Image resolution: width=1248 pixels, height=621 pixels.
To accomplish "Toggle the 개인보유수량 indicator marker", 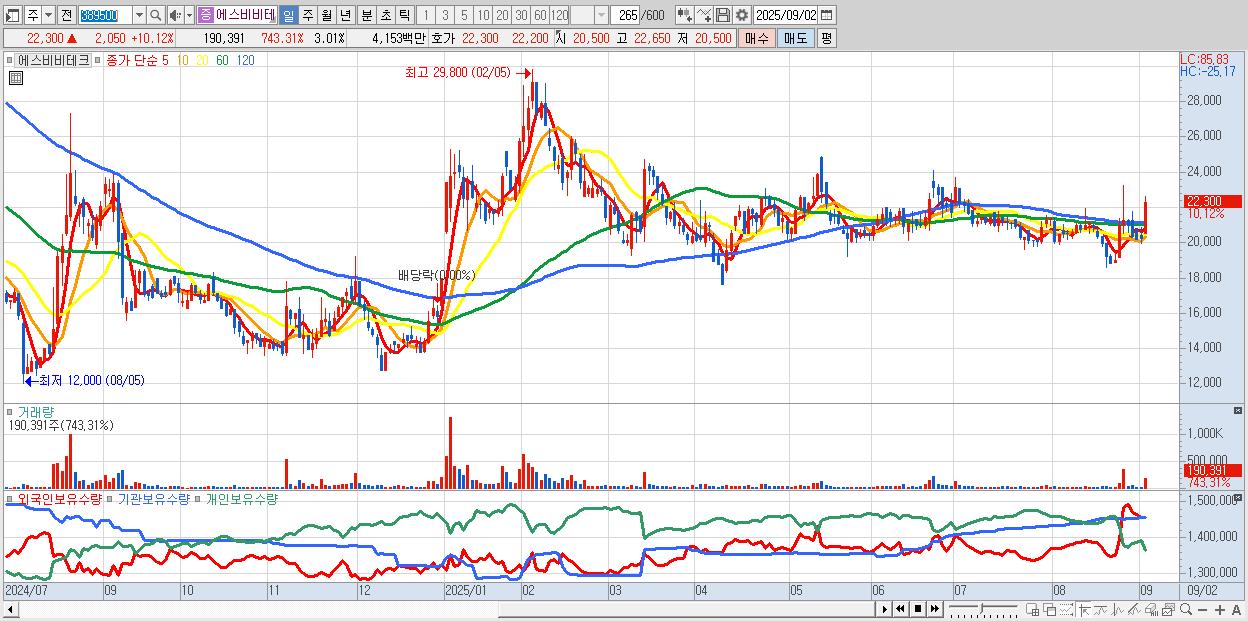I will [x=198, y=498].
